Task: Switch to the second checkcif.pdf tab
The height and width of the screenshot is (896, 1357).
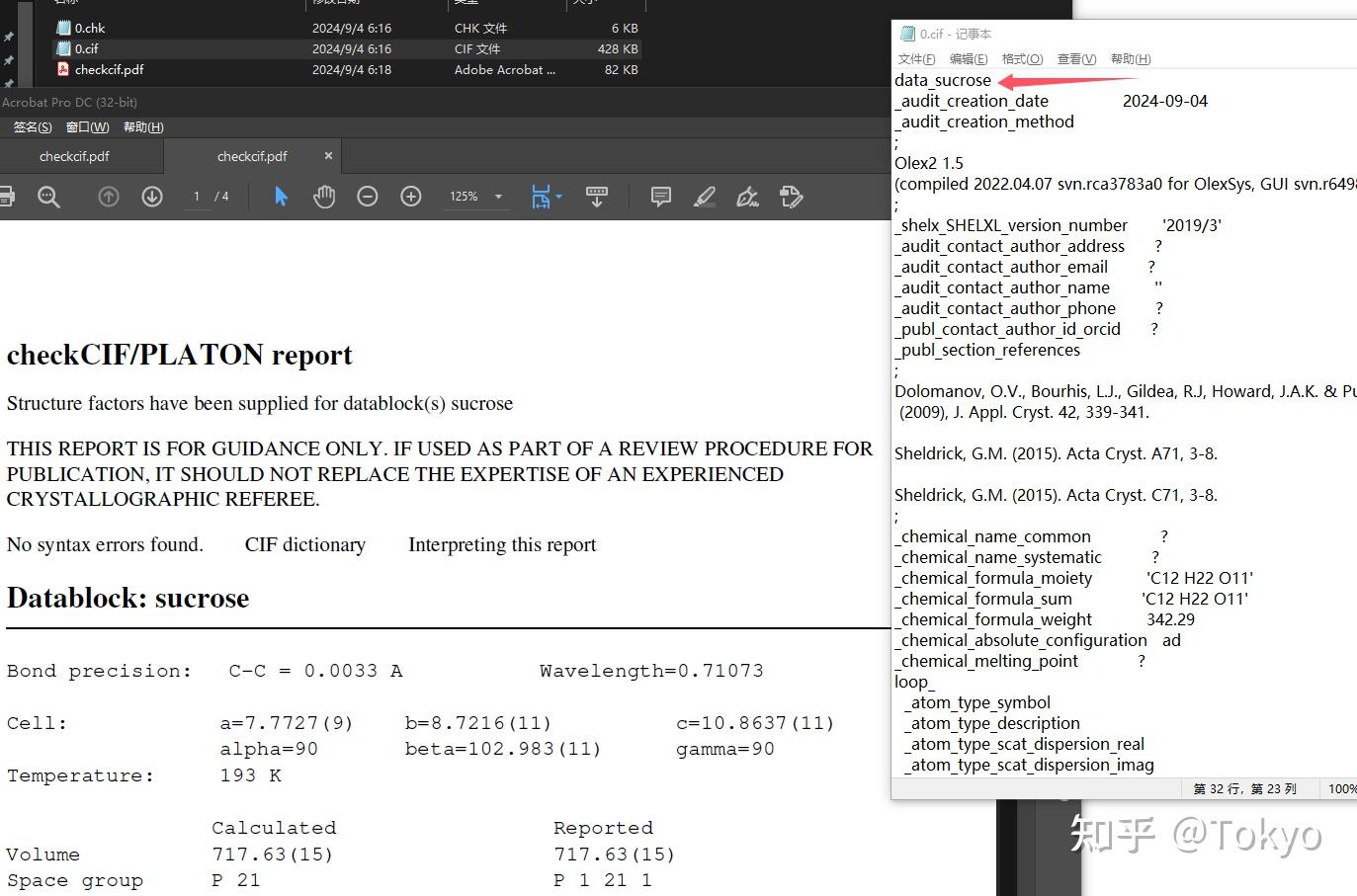Action: (252, 155)
